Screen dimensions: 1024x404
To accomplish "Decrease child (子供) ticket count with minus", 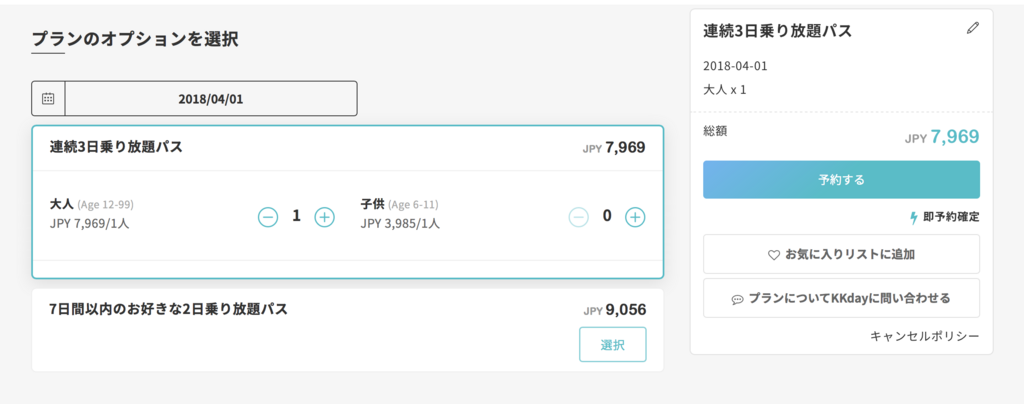I will click(579, 217).
